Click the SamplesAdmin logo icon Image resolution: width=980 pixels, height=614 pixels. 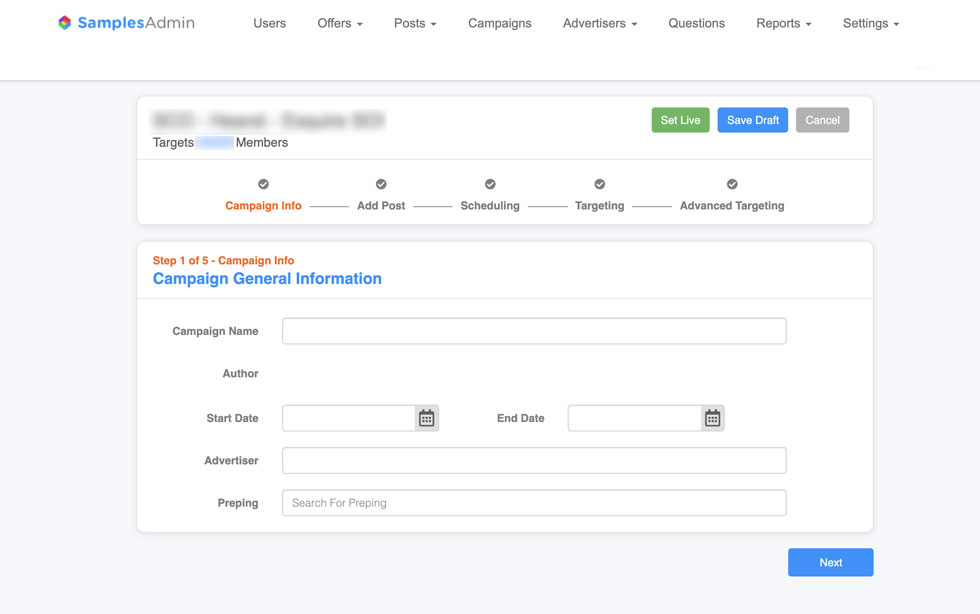pos(65,23)
